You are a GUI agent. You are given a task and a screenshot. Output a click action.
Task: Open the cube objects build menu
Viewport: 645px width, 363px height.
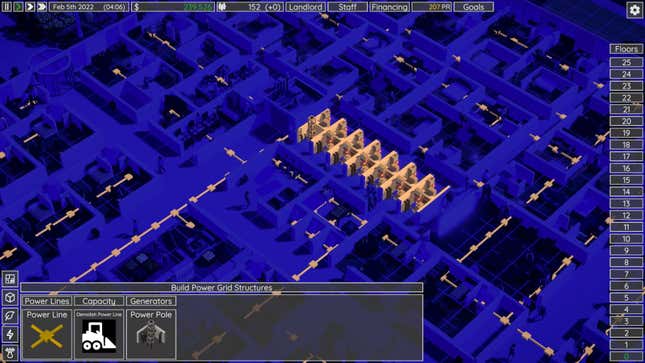(10, 297)
